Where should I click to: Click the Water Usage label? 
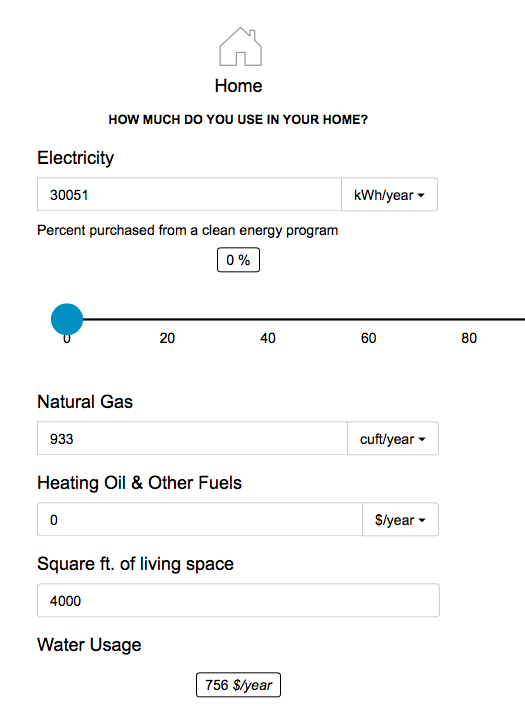tap(89, 645)
